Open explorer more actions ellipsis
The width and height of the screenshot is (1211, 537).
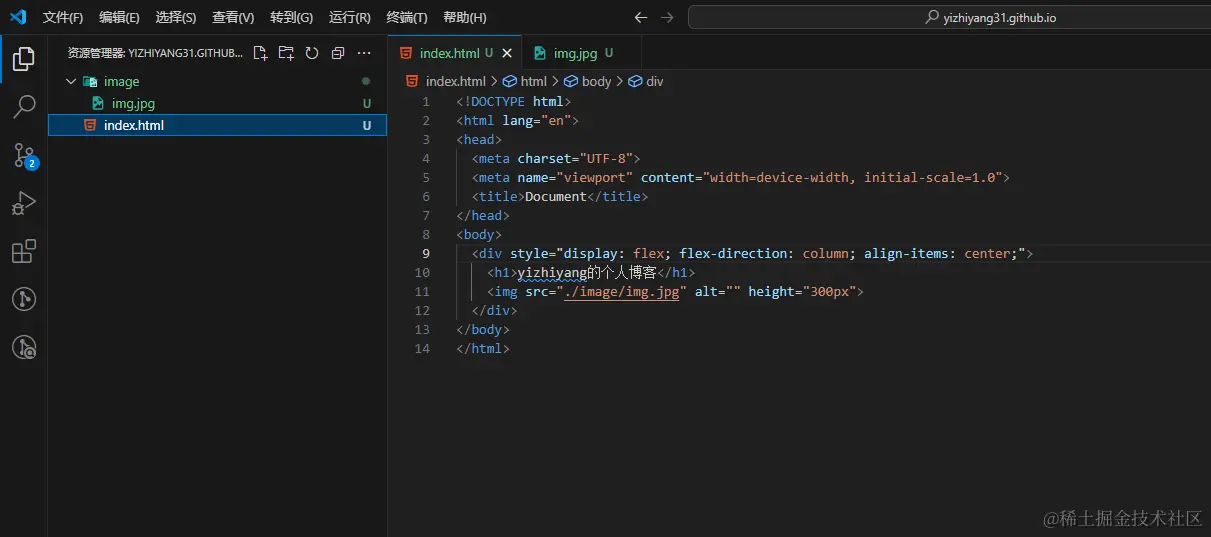click(x=364, y=53)
